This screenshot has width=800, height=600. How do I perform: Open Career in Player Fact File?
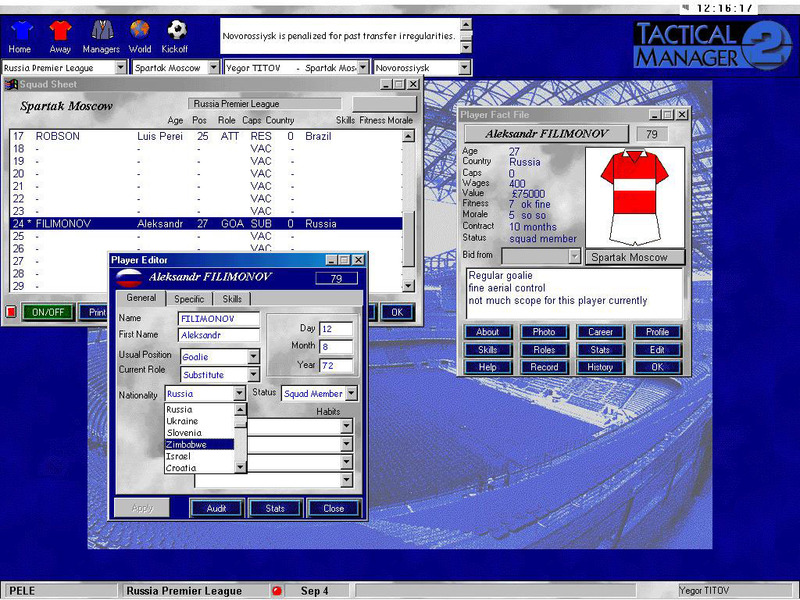click(x=600, y=332)
